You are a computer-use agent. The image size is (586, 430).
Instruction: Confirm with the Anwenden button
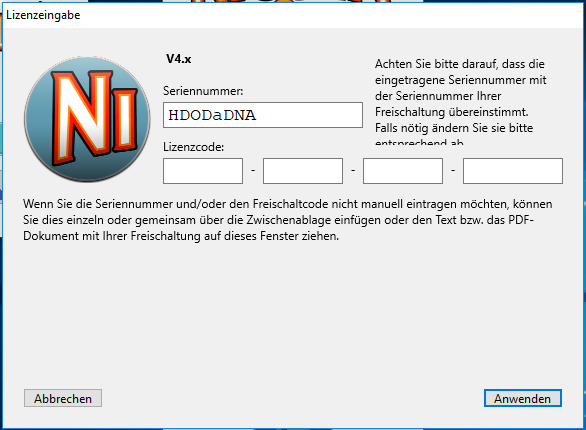[x=522, y=398]
